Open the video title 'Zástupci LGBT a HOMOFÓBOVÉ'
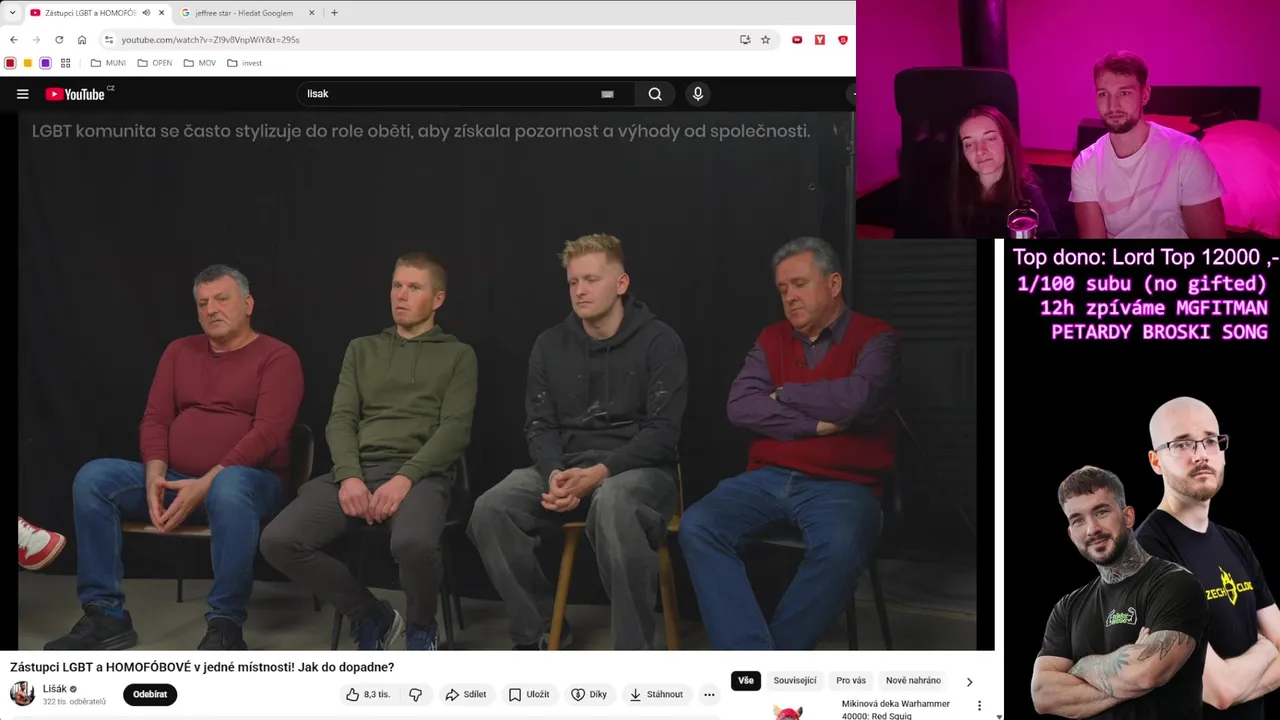 202,667
